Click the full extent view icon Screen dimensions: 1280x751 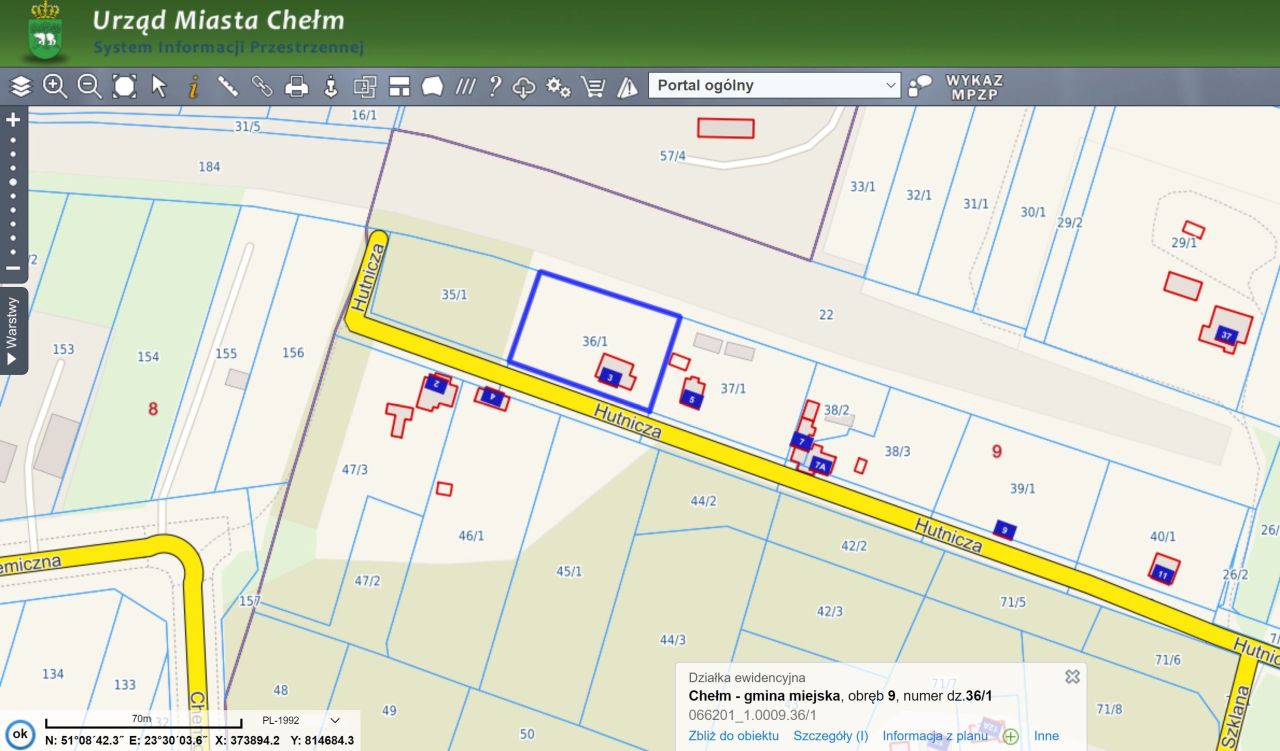pos(124,86)
